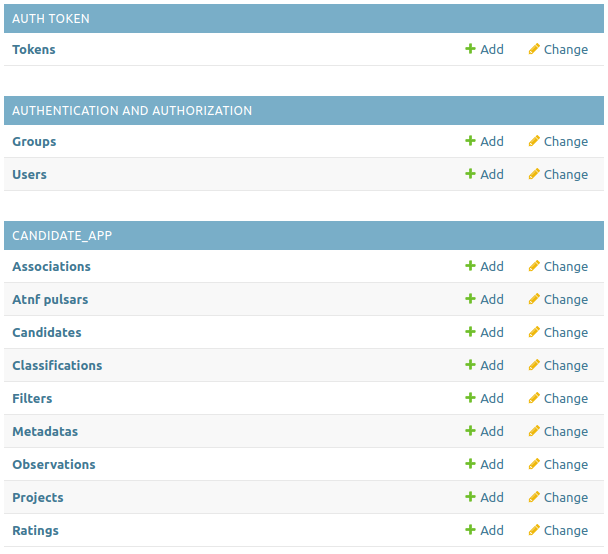Open the Groups model list

coord(34,142)
